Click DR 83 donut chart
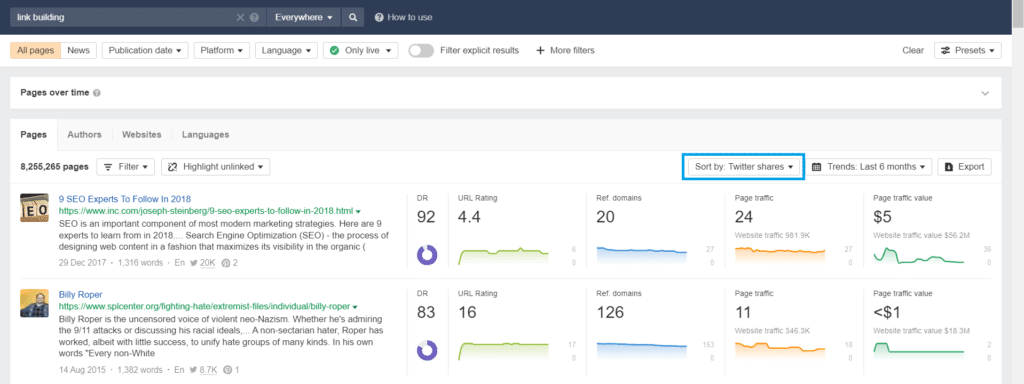 (426, 351)
